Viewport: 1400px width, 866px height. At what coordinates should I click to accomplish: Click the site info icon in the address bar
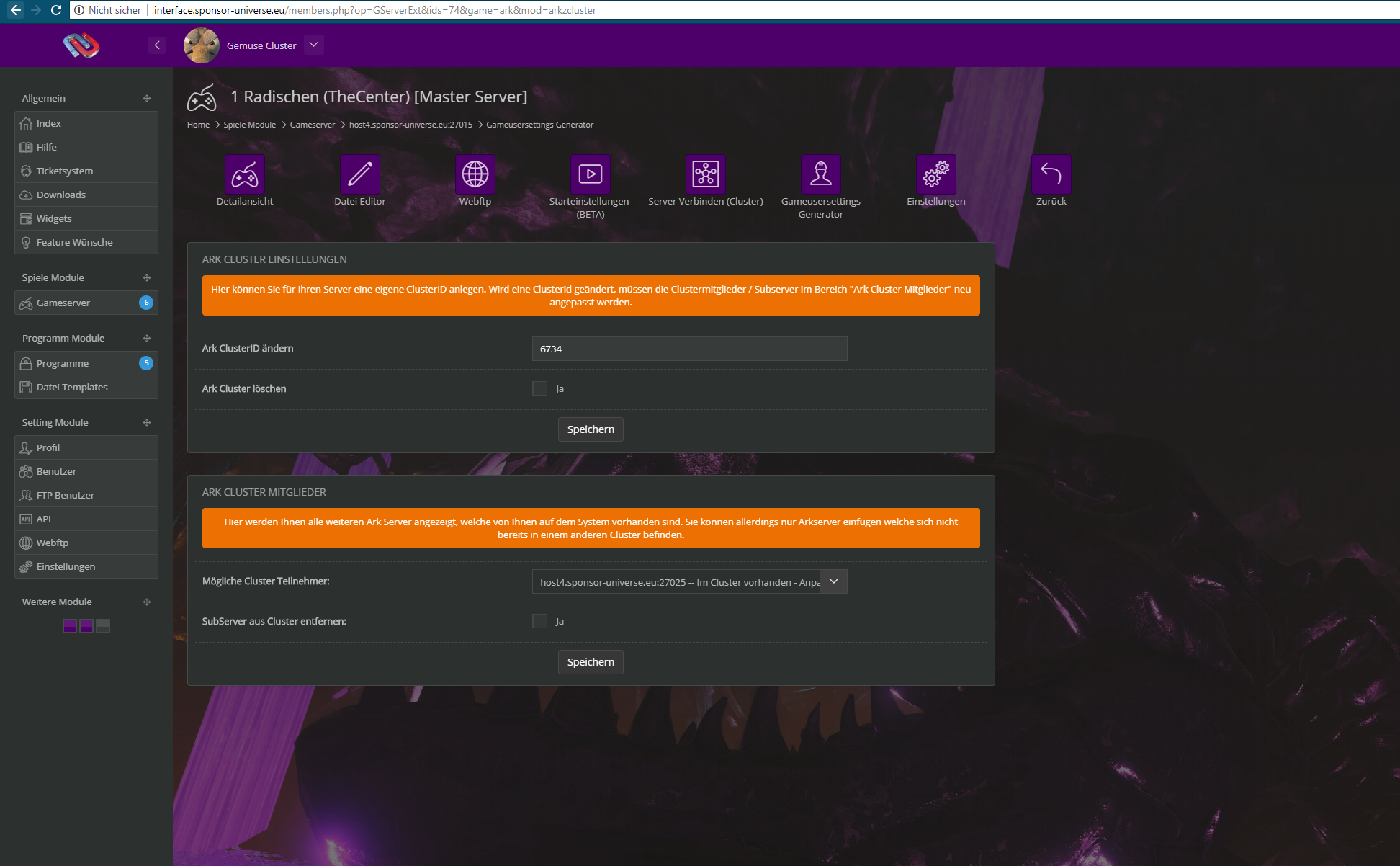[80, 10]
